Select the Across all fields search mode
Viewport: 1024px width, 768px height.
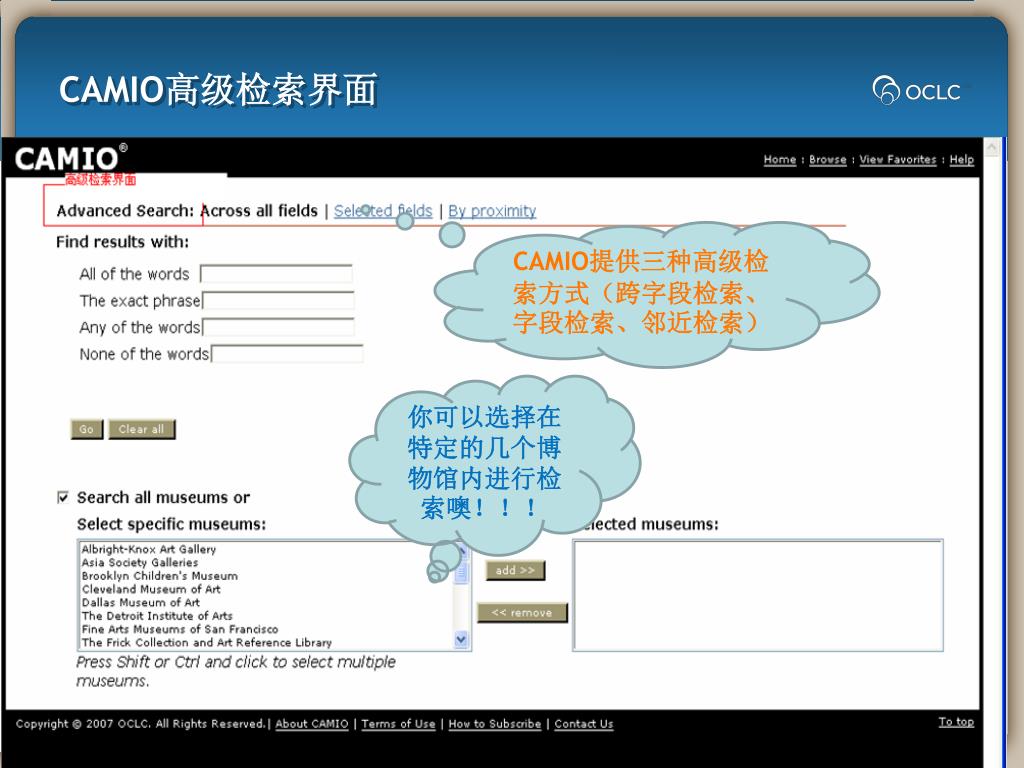(259, 211)
